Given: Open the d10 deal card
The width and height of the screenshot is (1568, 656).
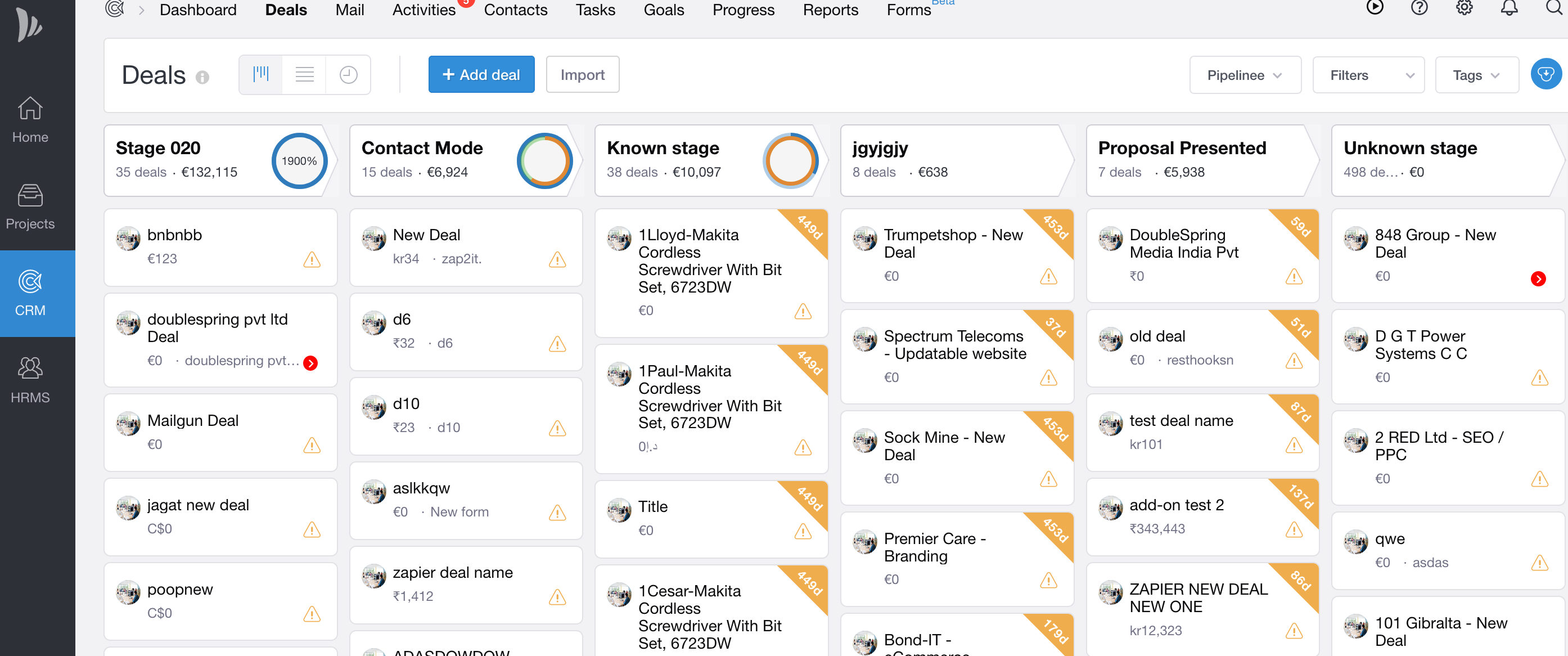Looking at the screenshot, I should pos(466,416).
